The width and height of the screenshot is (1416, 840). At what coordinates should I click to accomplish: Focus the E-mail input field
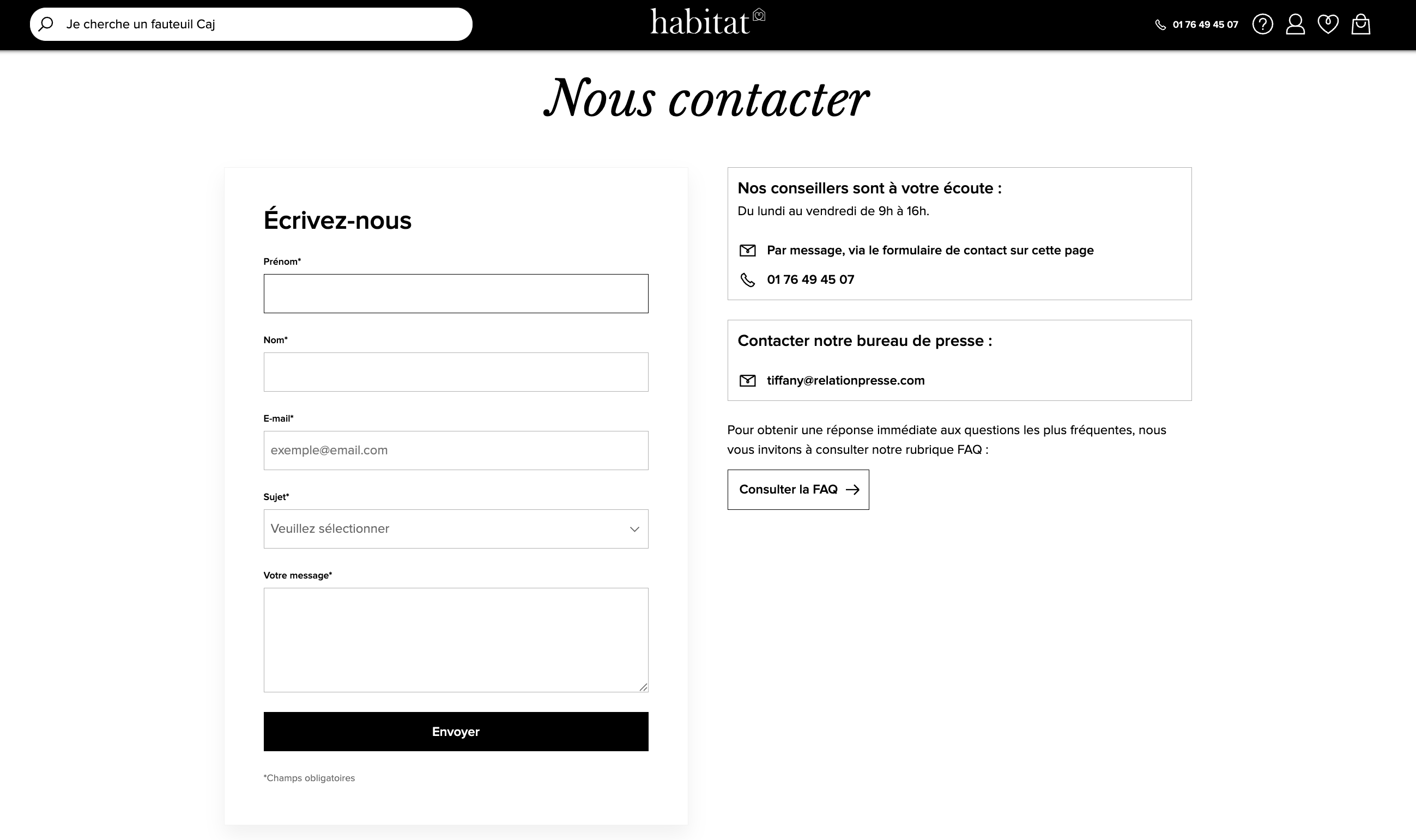click(x=456, y=451)
